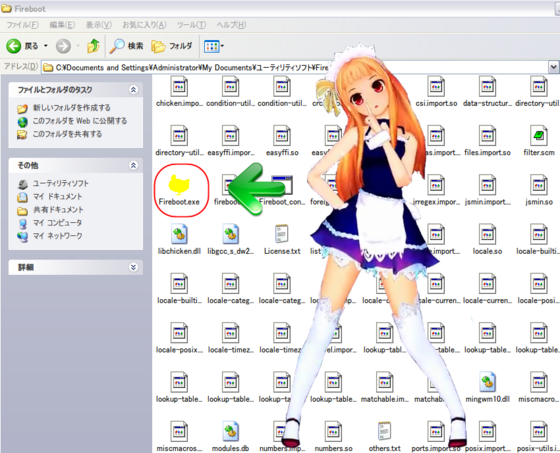Open the ファイル(F) menu
The image size is (560, 453).
coord(22,25)
